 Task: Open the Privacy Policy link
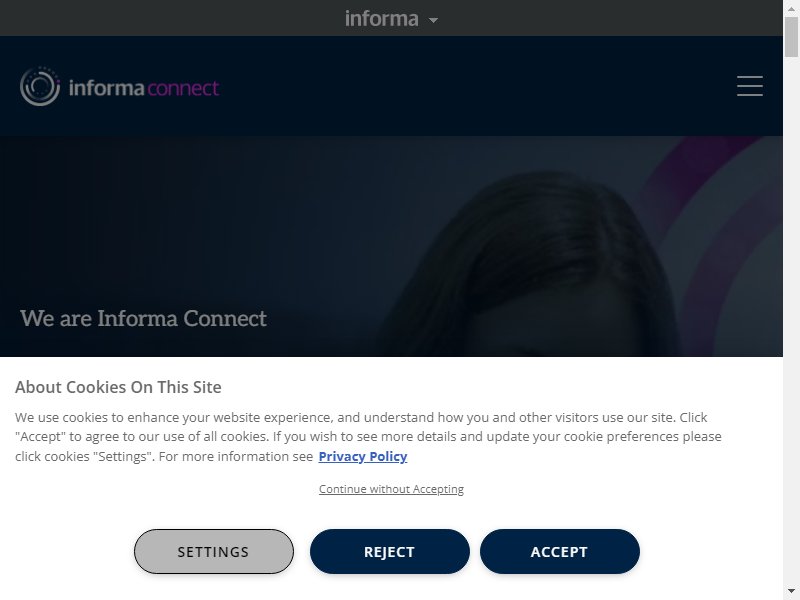(363, 456)
